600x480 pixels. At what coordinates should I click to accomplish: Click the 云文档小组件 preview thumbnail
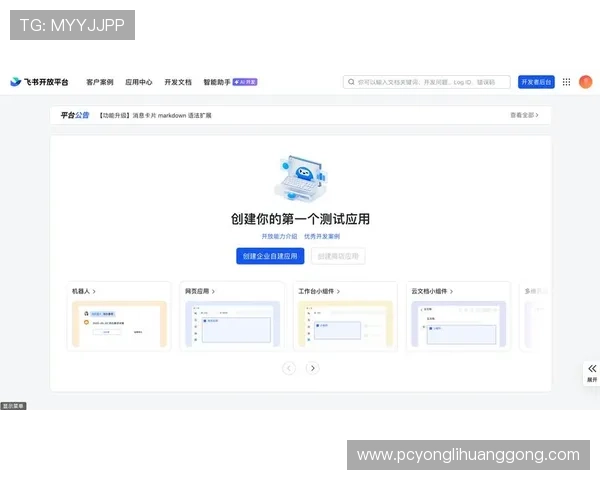458,324
